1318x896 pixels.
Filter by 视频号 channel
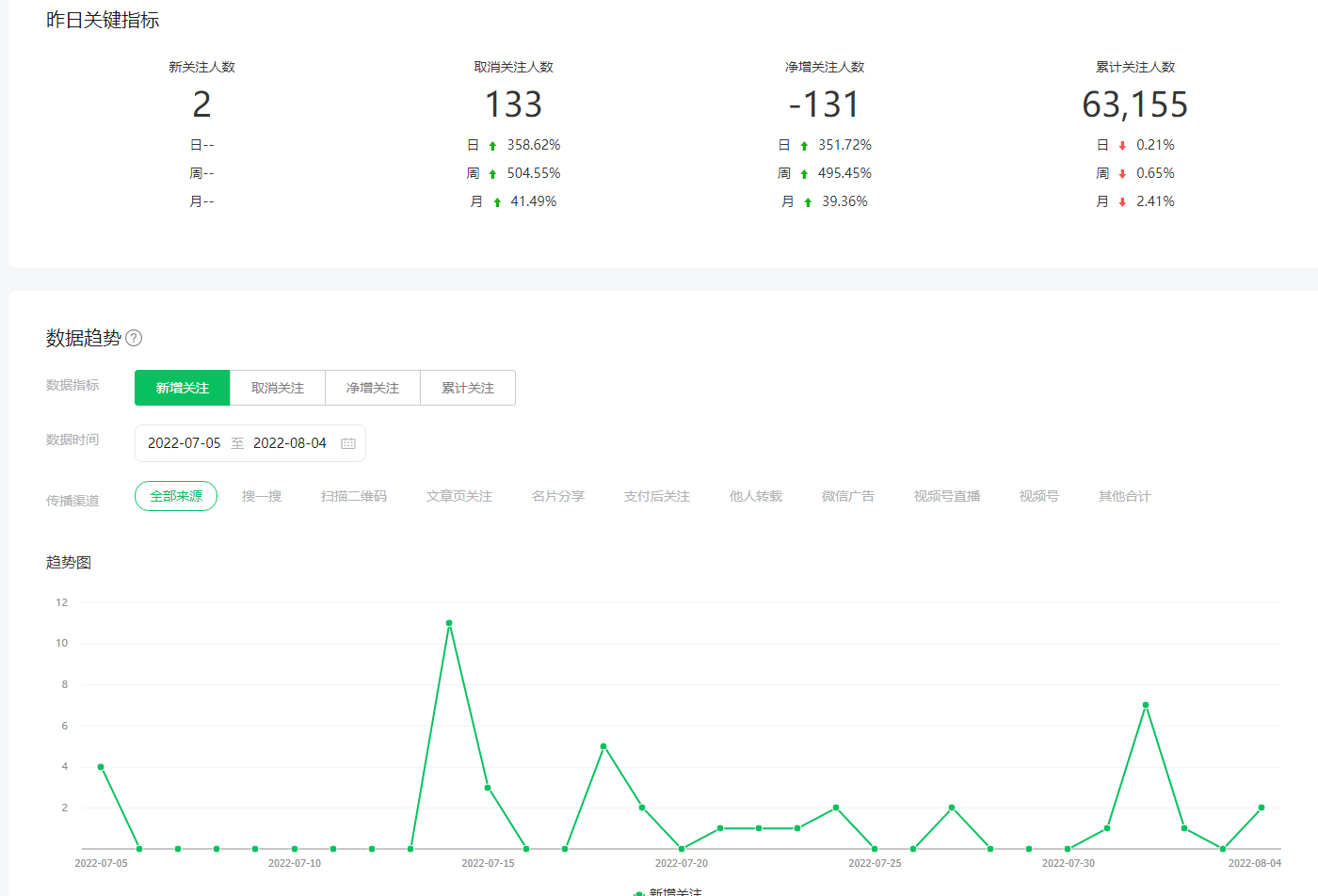1039,496
